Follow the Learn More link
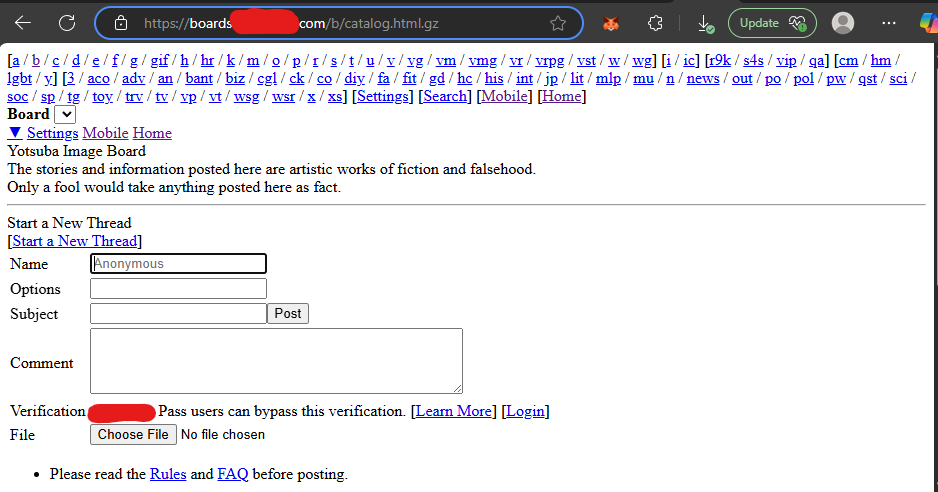The height and width of the screenshot is (492, 938). click(x=454, y=411)
